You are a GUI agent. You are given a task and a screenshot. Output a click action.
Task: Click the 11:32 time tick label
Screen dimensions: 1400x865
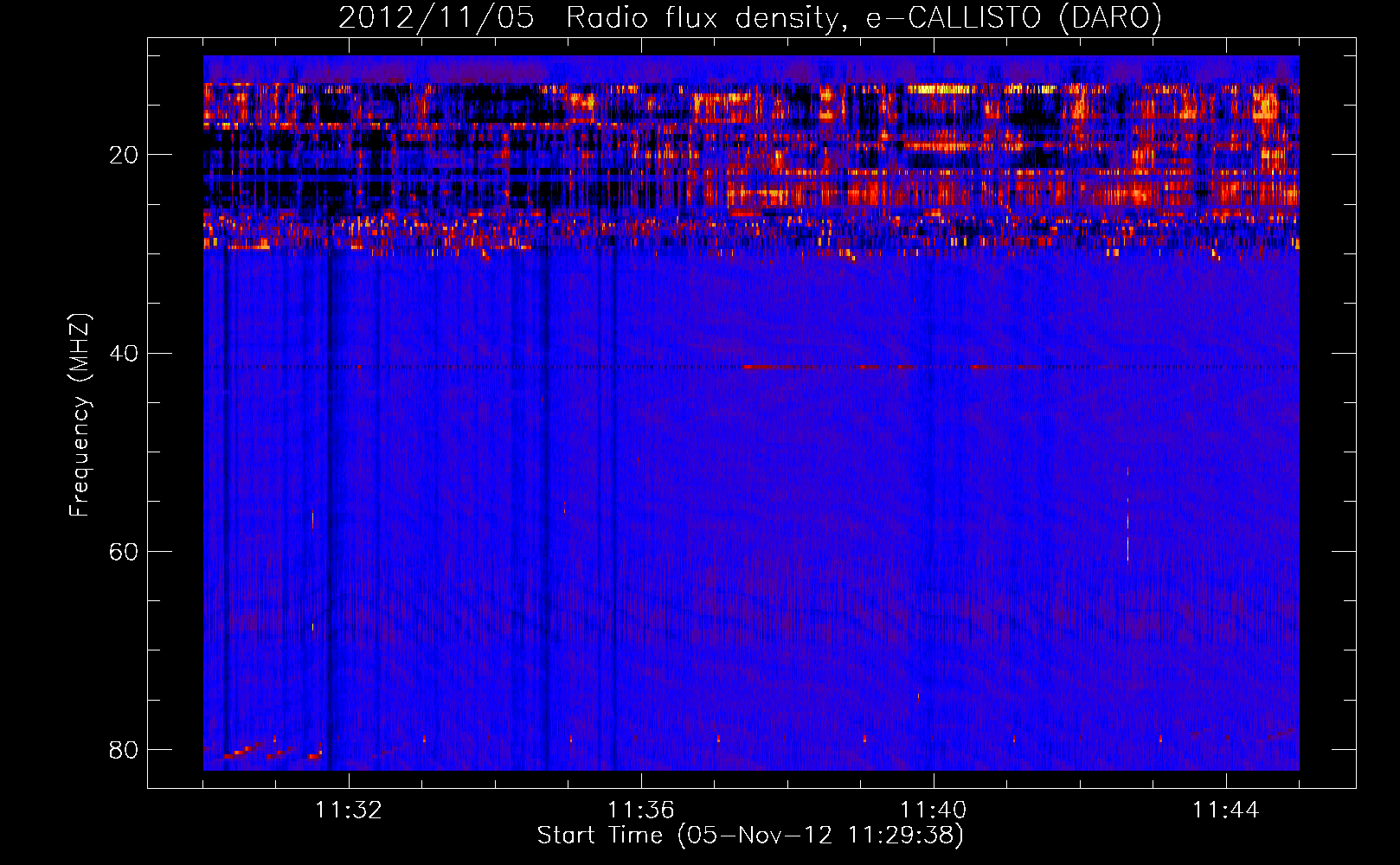pos(349,811)
